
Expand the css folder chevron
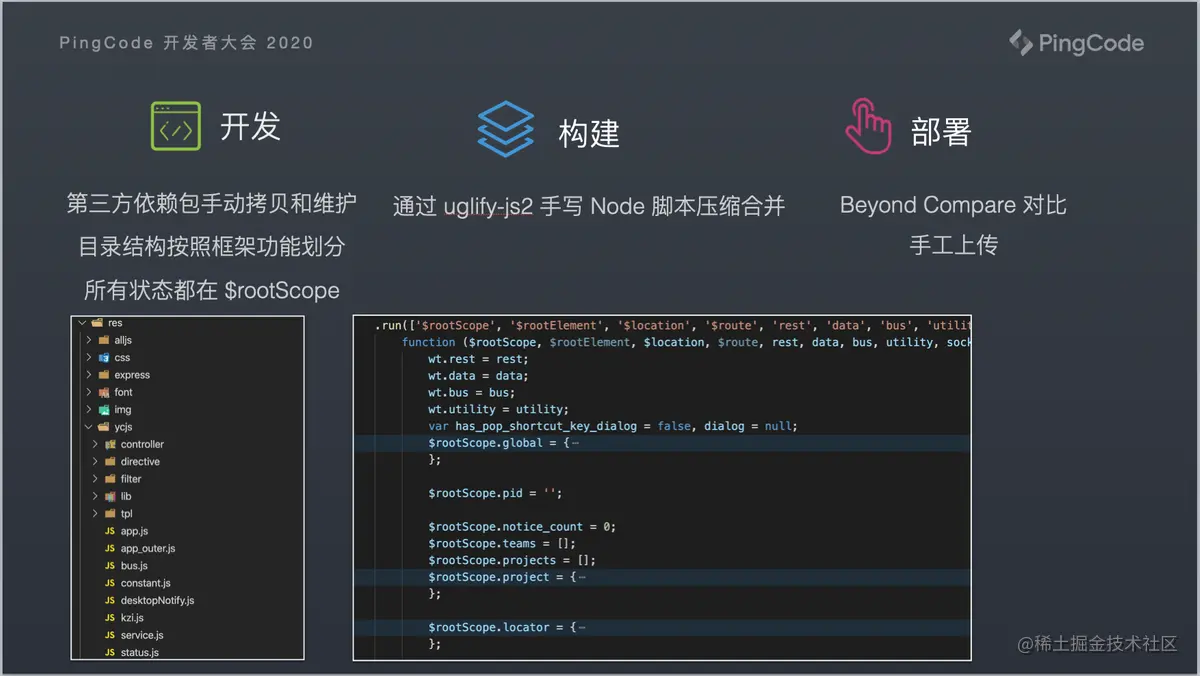pyautogui.click(x=89, y=357)
